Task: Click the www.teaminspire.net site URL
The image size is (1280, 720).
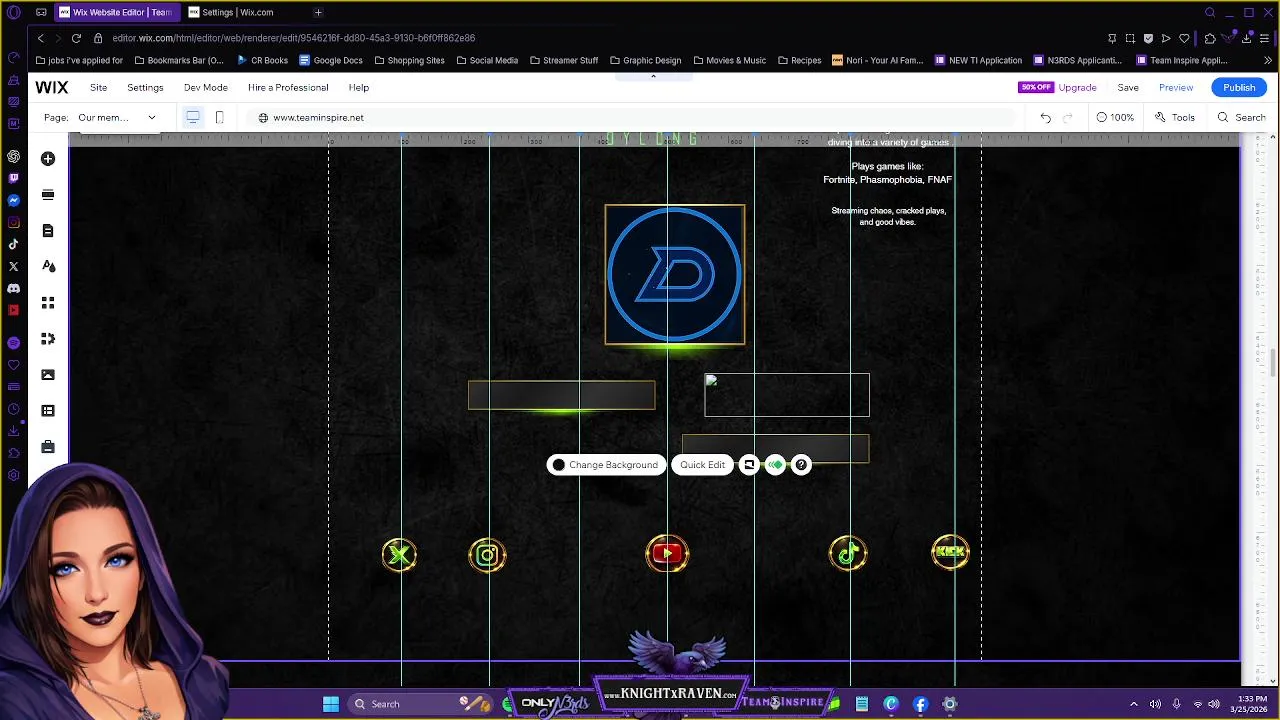Action: 318,118
